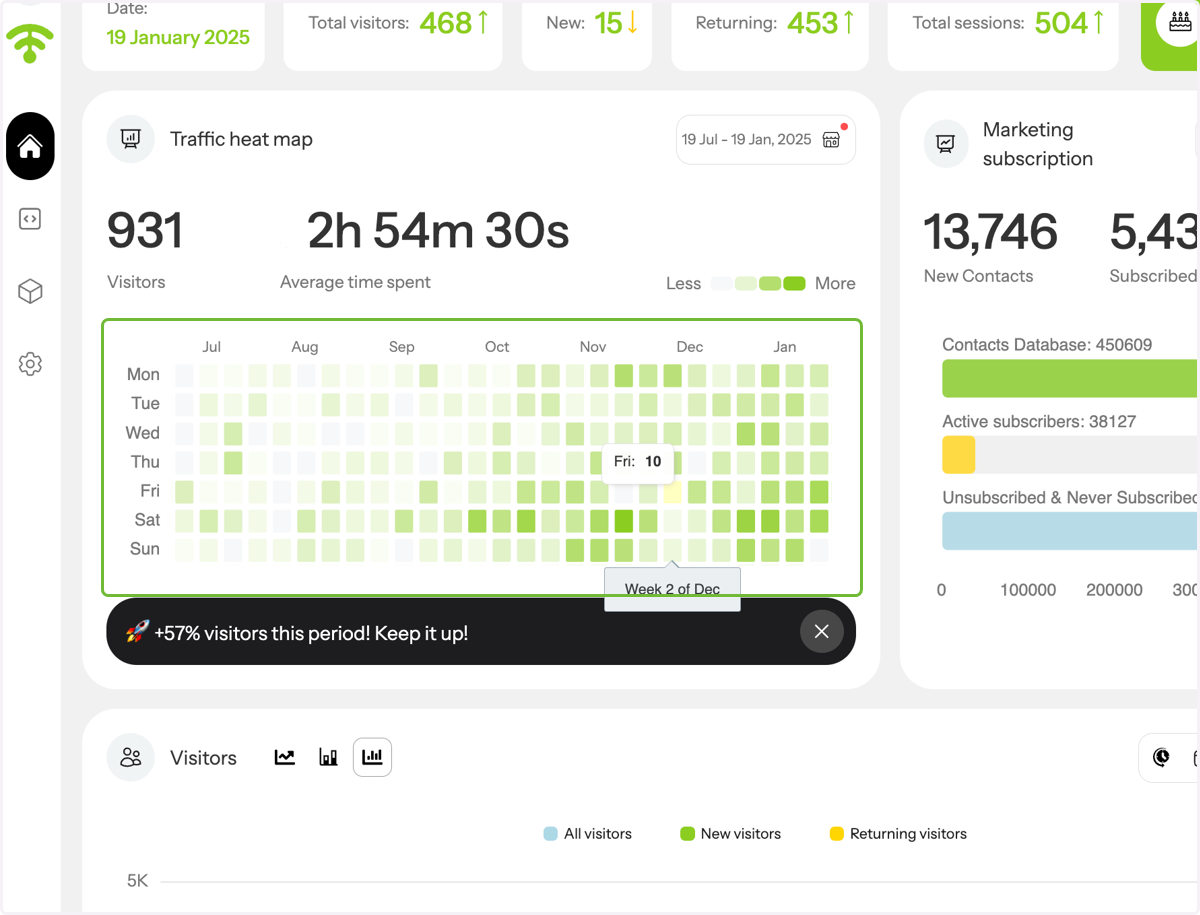
Task: Click the pie chart icon in Visitors panel
Action: pos(1161,757)
